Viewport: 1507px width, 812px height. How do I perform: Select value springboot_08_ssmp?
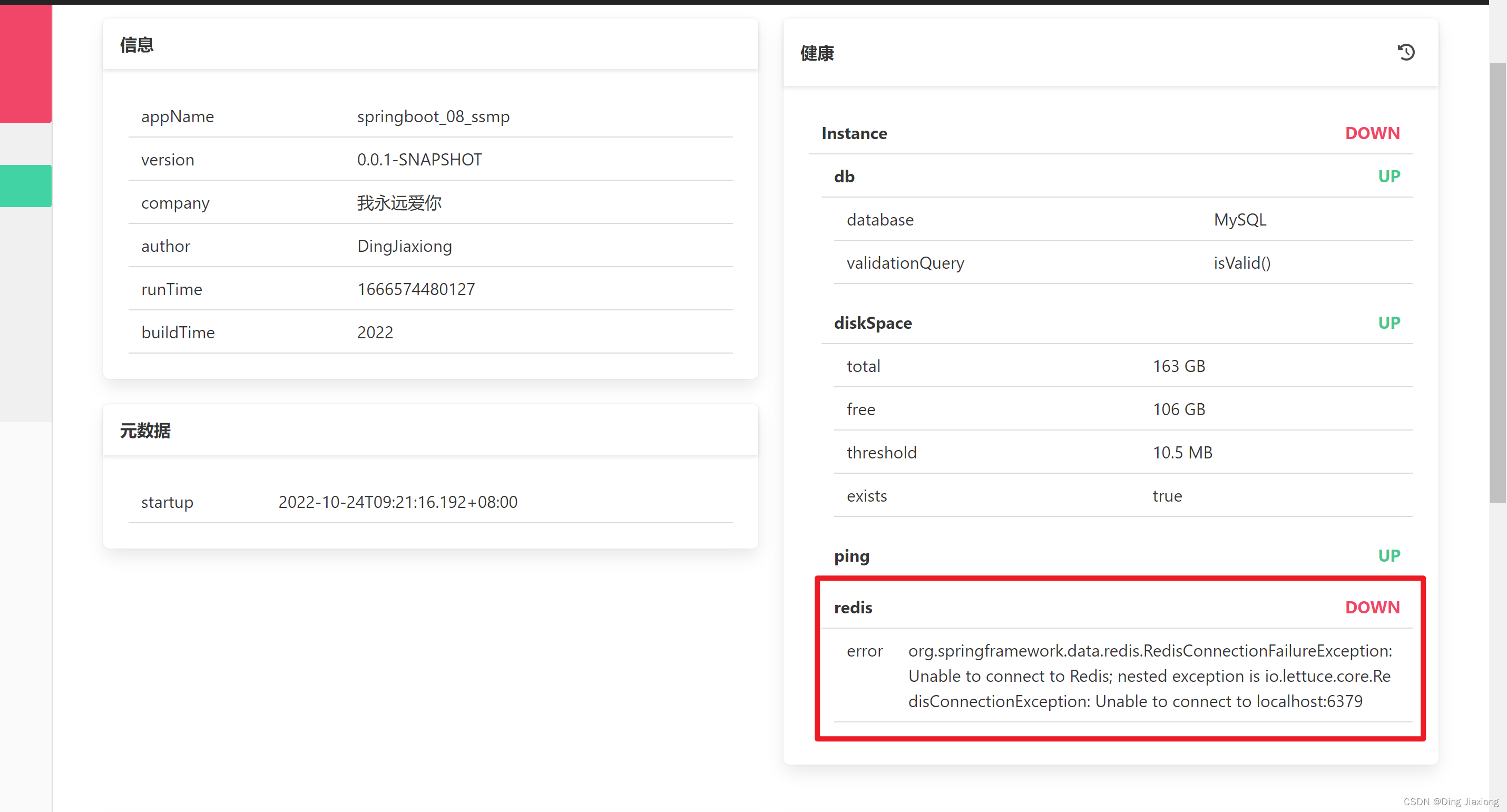pyautogui.click(x=434, y=116)
